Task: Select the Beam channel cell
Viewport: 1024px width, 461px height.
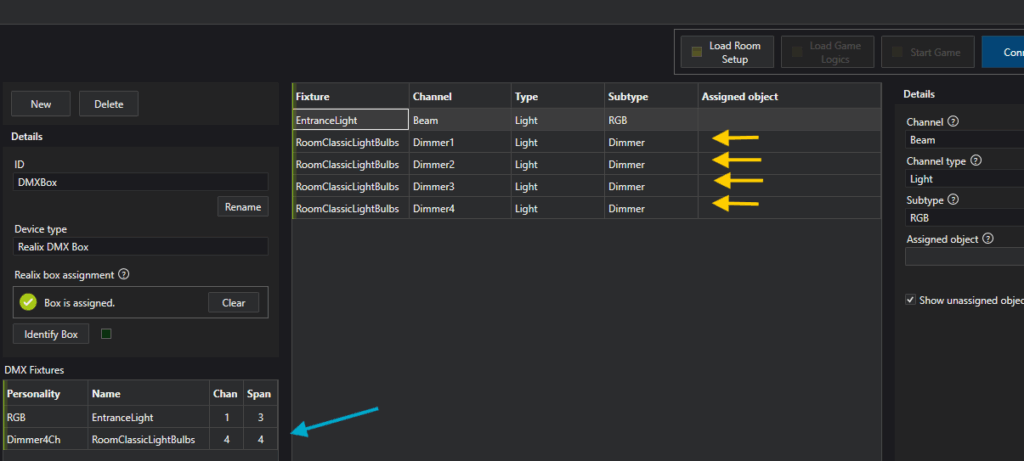Action: click(460, 120)
